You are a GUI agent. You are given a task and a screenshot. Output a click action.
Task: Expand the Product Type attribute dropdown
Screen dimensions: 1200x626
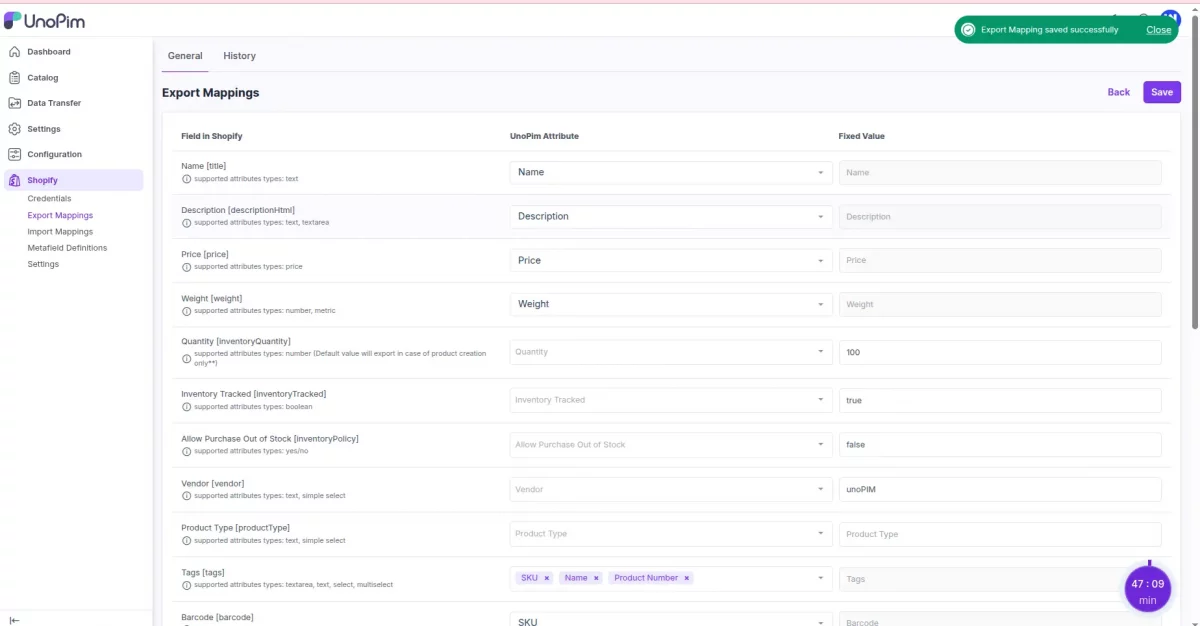point(668,533)
